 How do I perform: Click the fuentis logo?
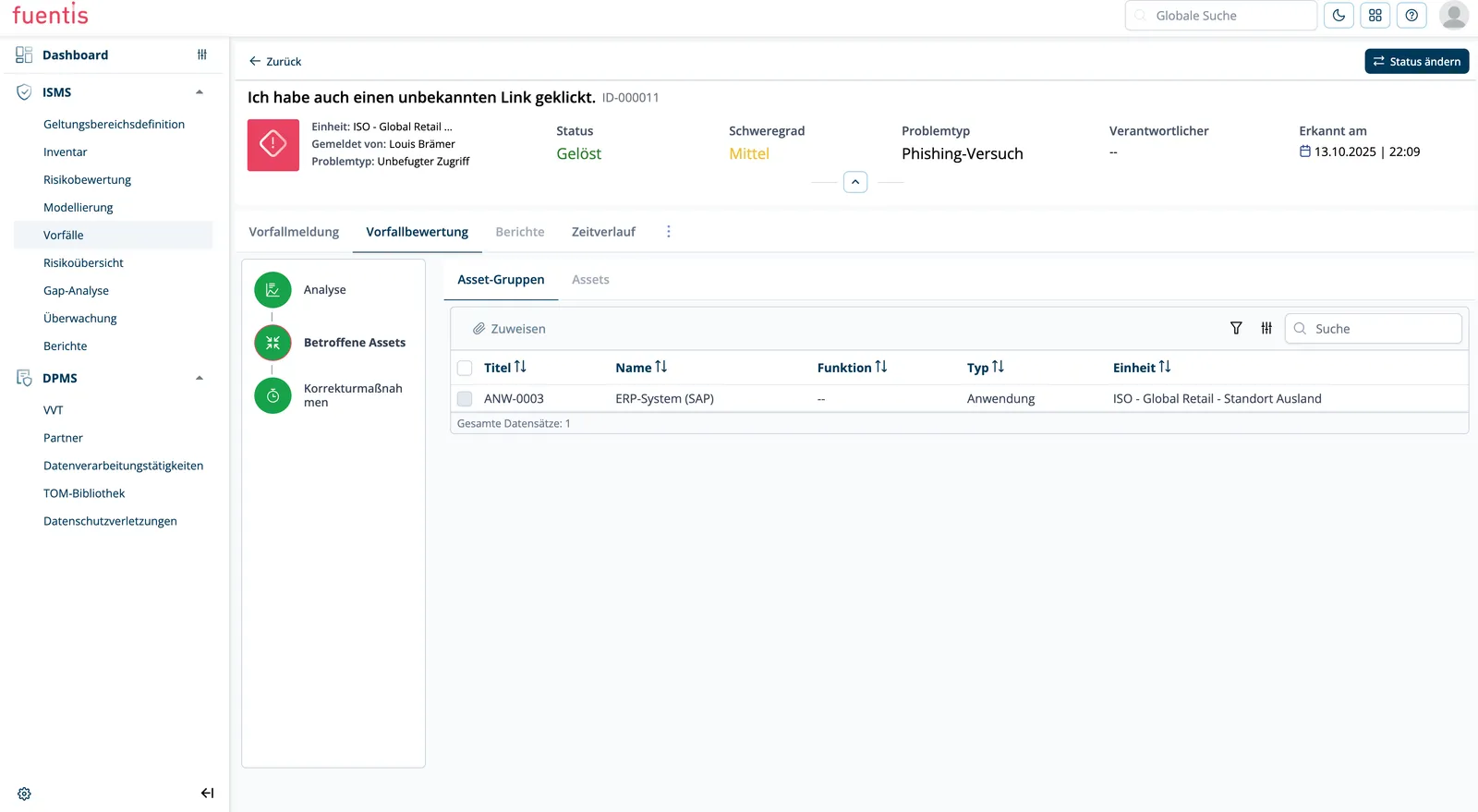[50, 15]
